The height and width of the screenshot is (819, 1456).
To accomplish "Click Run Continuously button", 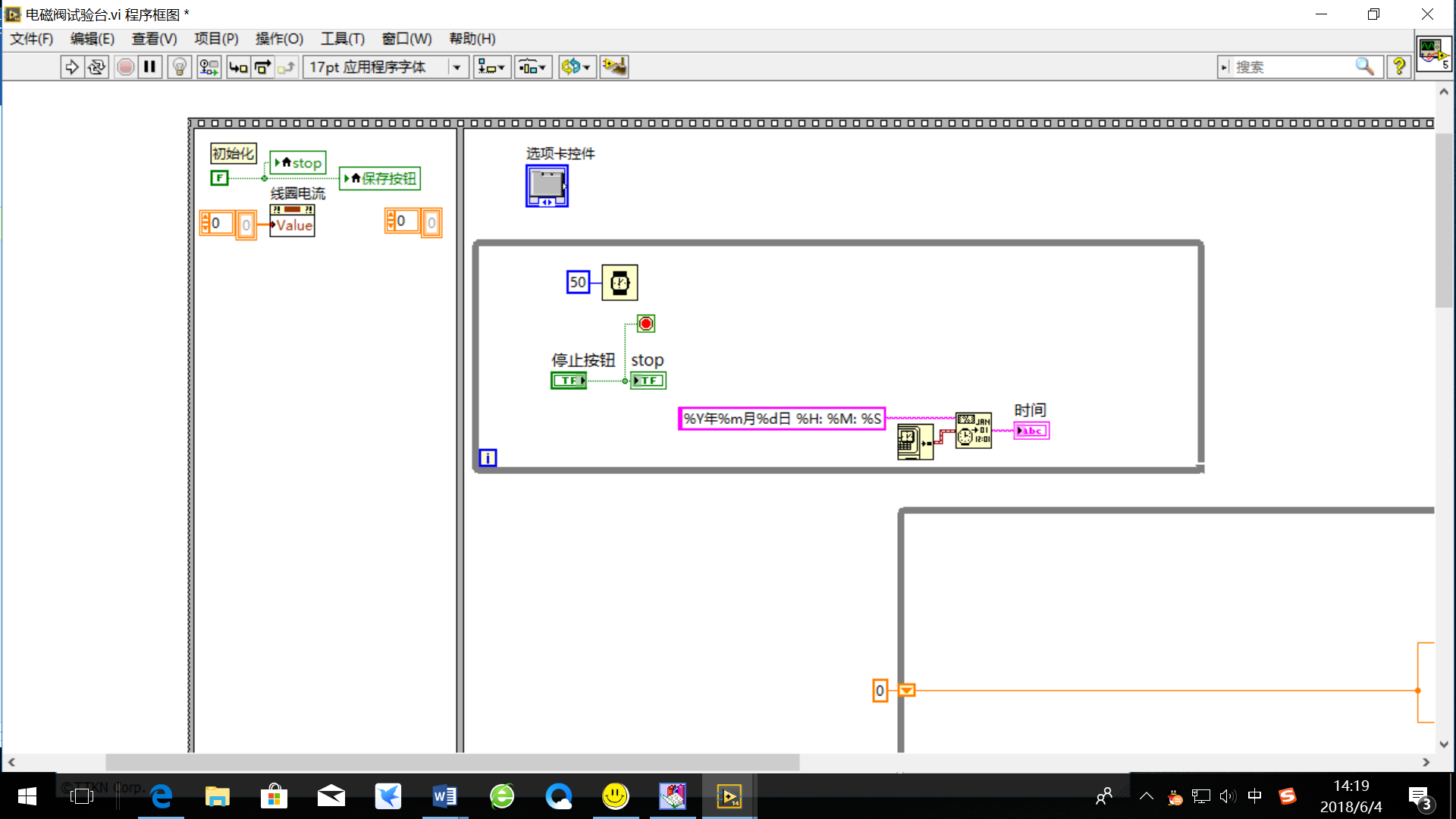I will pos(96,67).
